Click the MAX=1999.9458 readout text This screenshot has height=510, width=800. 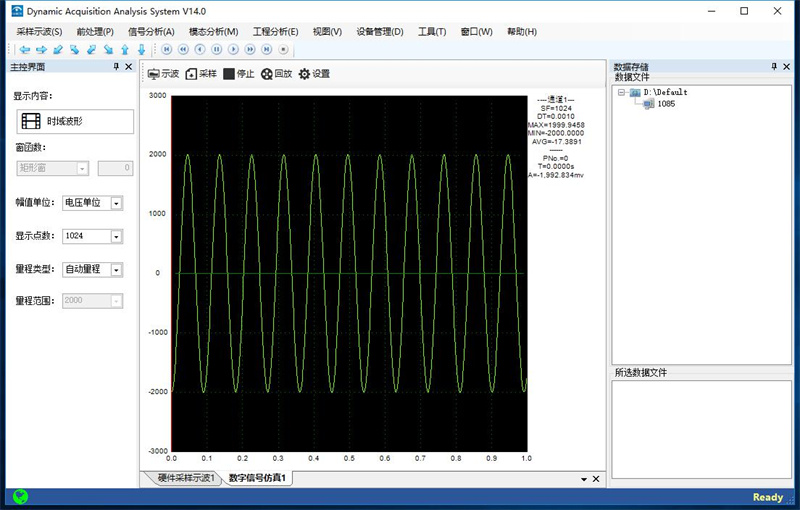coord(556,125)
